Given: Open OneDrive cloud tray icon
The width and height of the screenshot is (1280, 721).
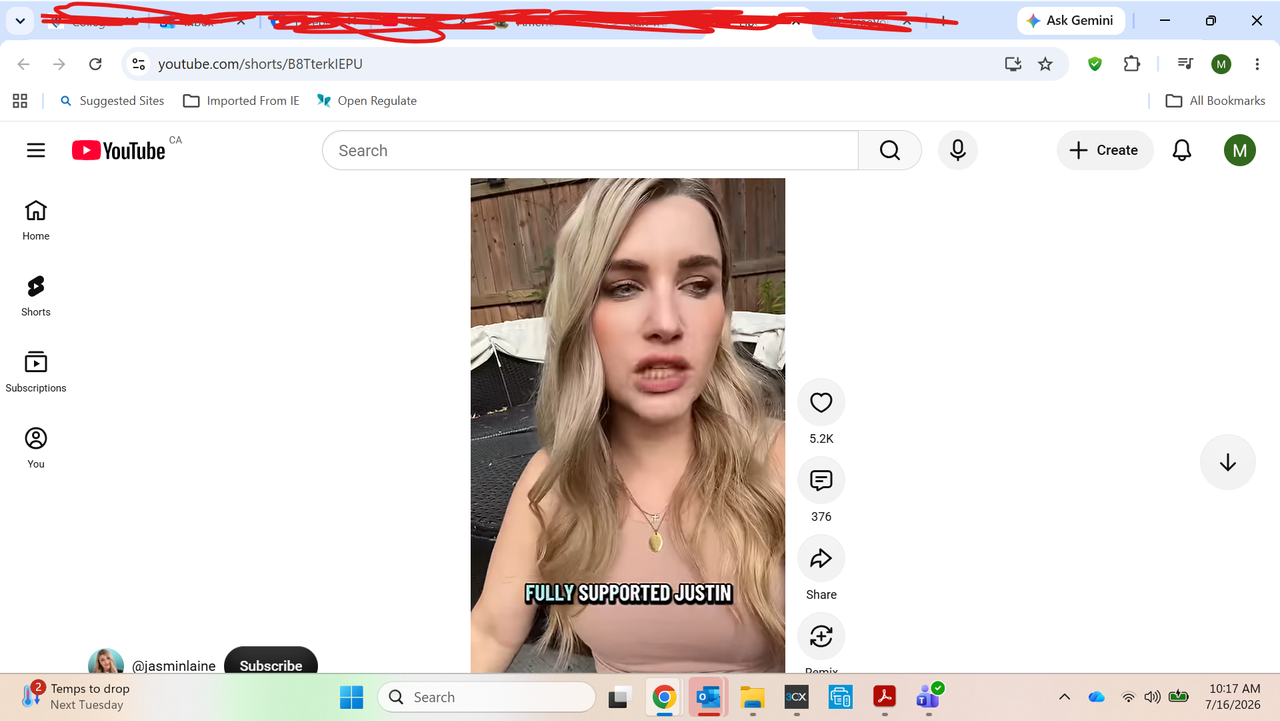Looking at the screenshot, I should pyautogui.click(x=1096, y=697).
